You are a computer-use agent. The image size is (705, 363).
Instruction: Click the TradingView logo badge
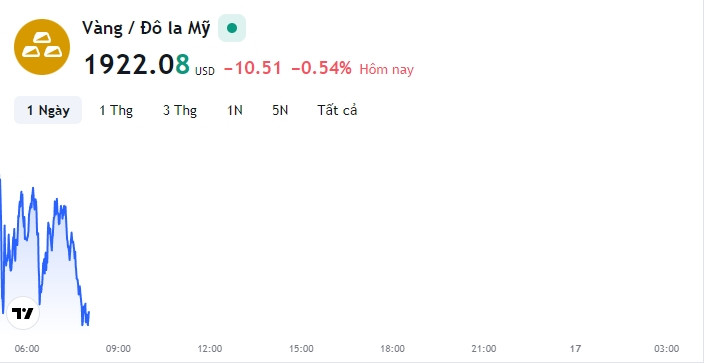23,313
